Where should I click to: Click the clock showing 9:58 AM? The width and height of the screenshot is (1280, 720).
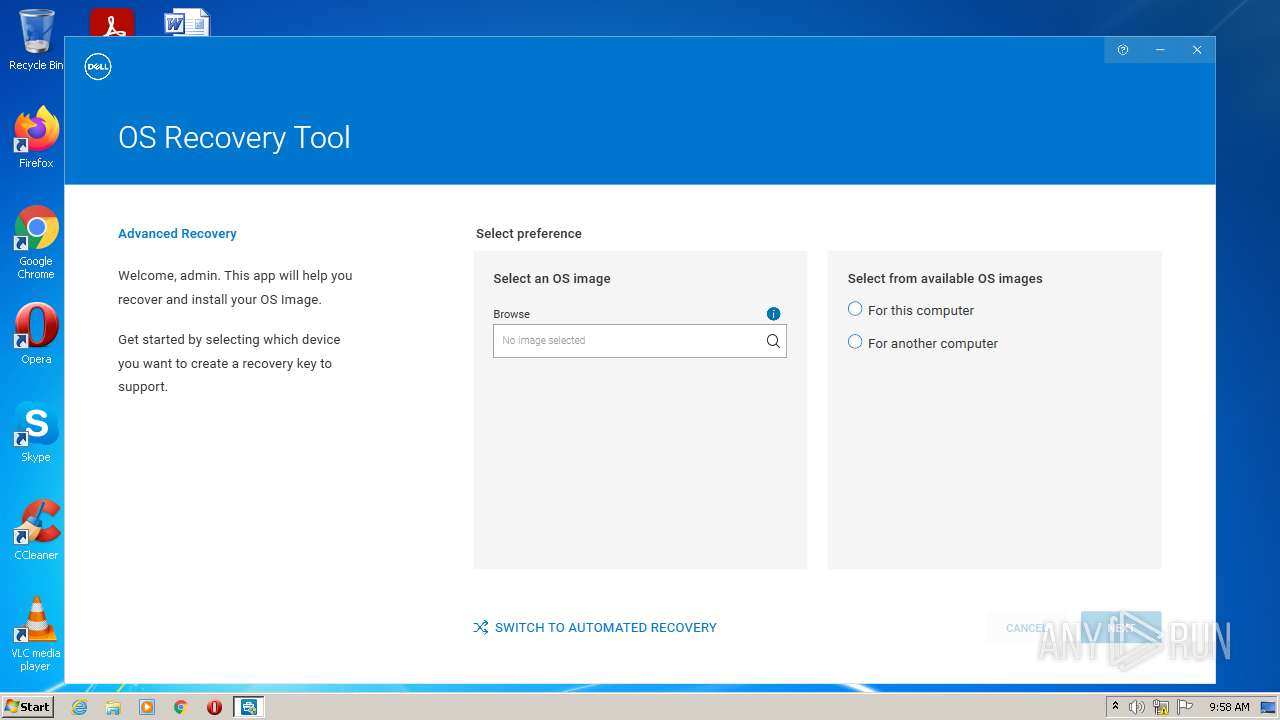[1229, 707]
